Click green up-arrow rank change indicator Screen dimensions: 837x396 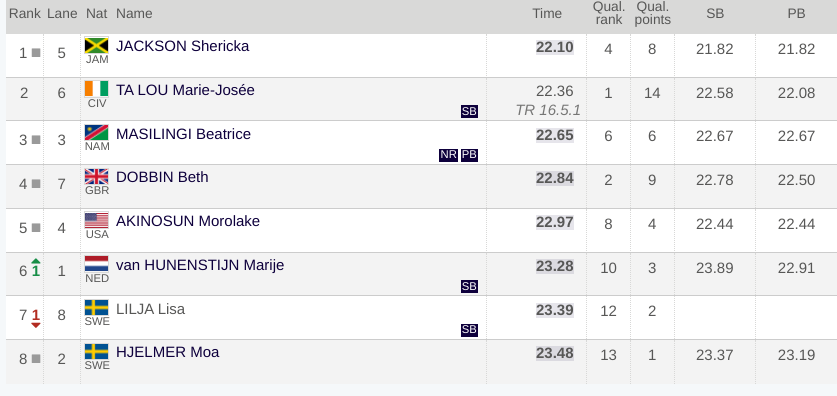point(36,267)
